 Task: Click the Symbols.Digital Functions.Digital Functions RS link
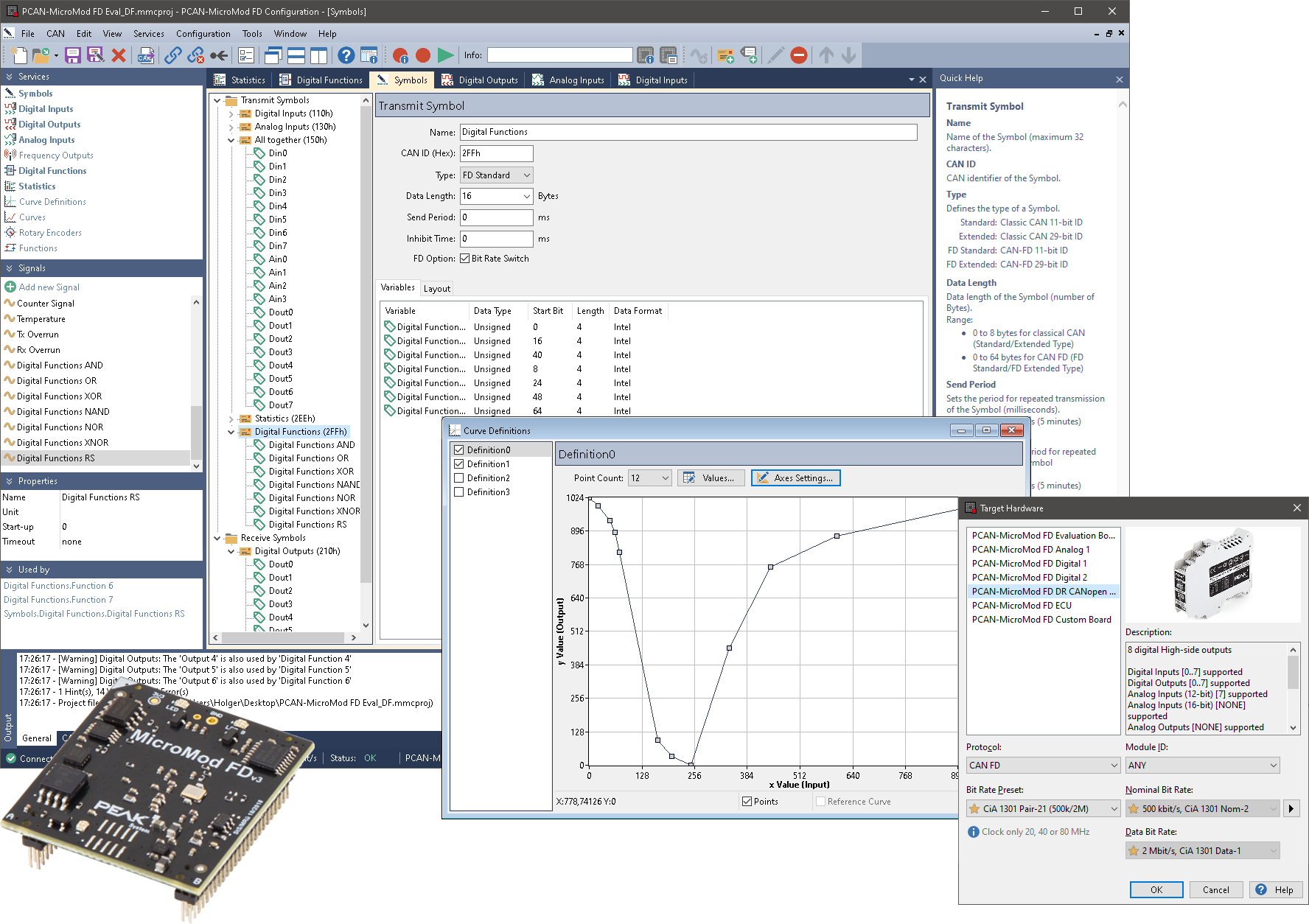[x=94, y=614]
